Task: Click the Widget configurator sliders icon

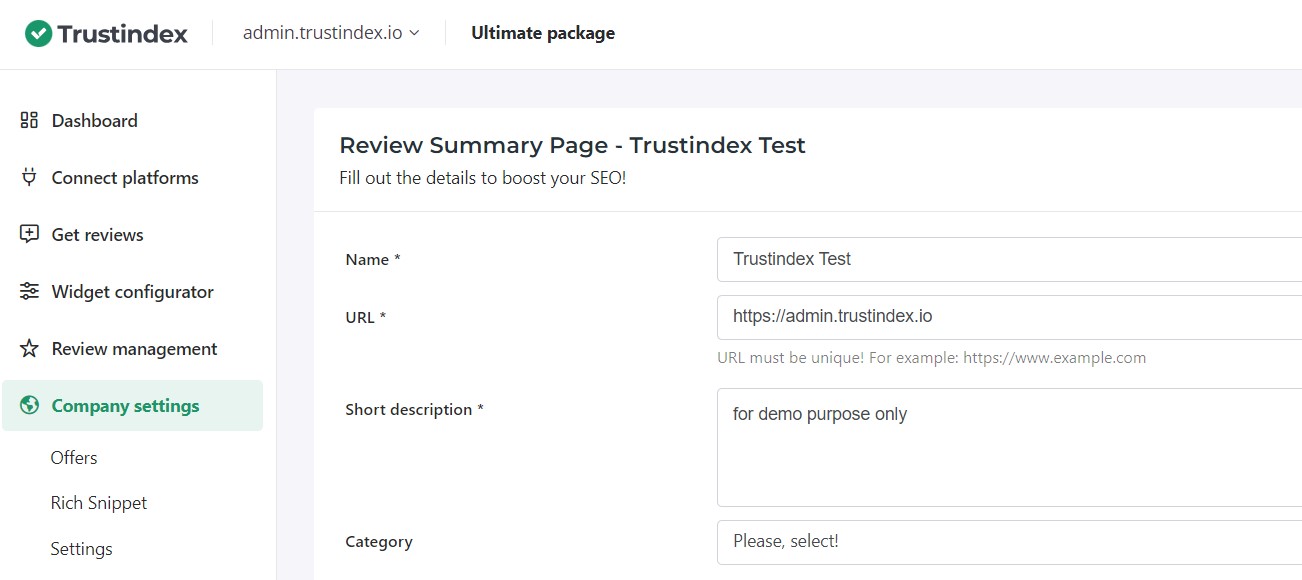Action: [29, 291]
